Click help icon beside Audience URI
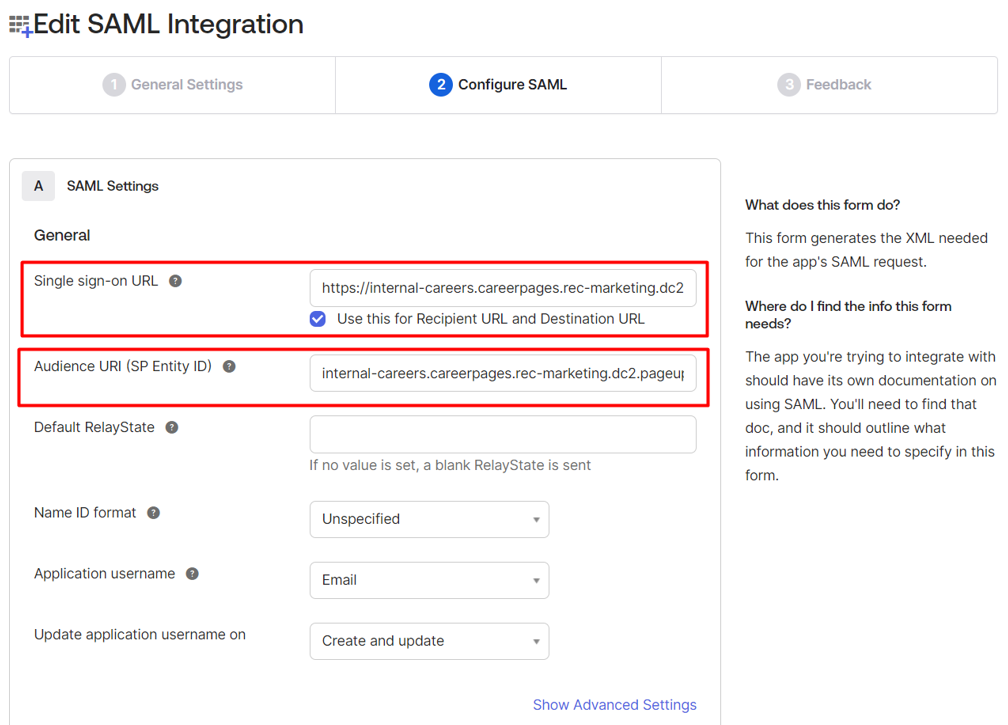The width and height of the screenshot is (1008, 725). pos(229,367)
